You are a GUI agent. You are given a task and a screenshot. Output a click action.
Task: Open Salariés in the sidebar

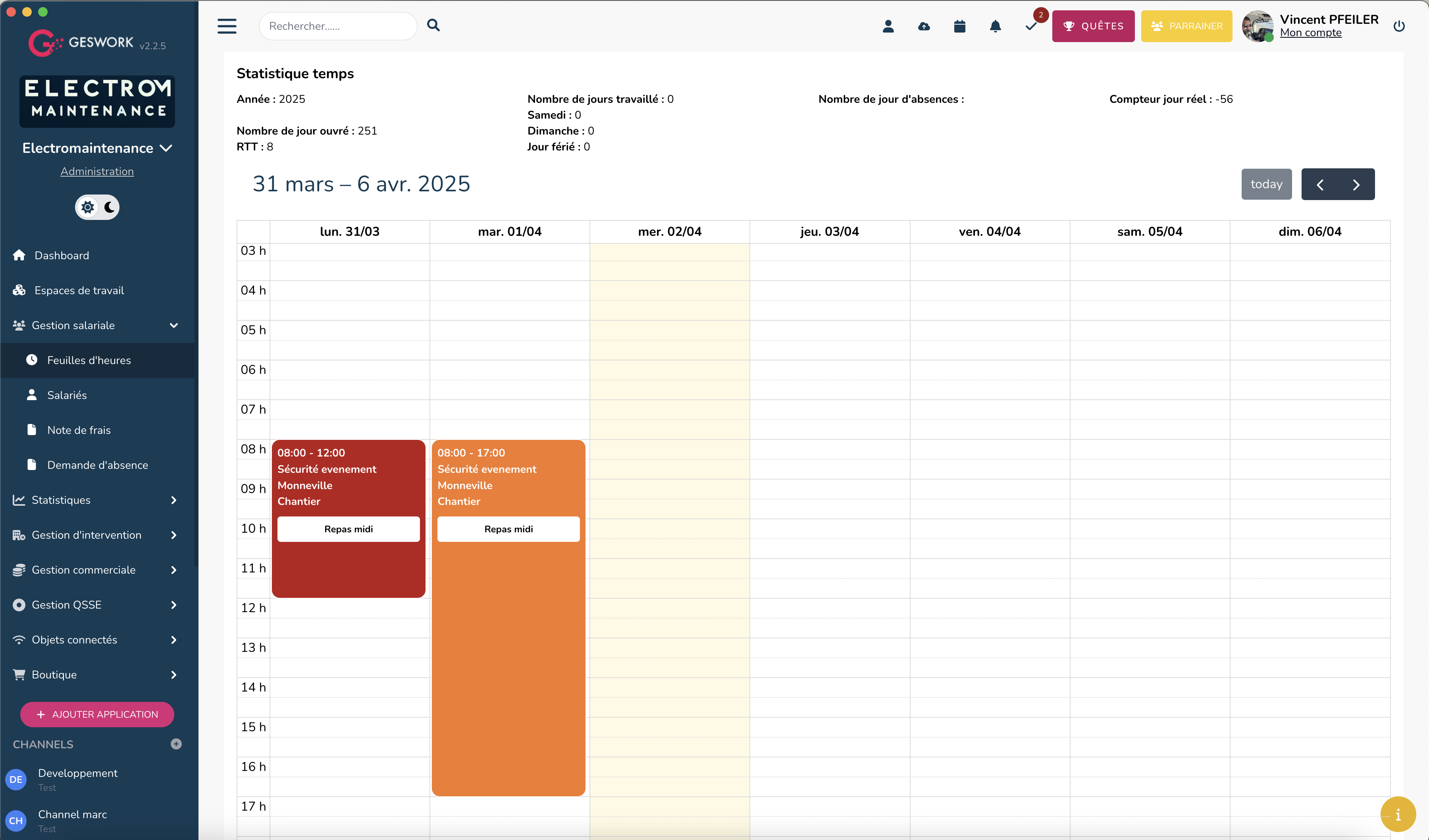pyautogui.click(x=67, y=395)
